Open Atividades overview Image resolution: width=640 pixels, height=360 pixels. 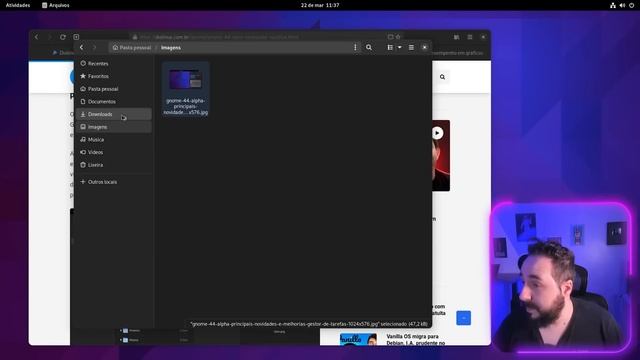[x=18, y=5]
